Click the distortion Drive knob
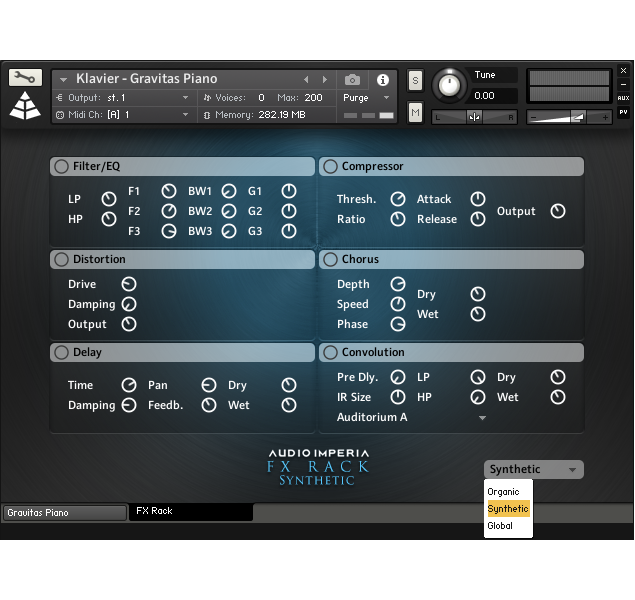 129,284
